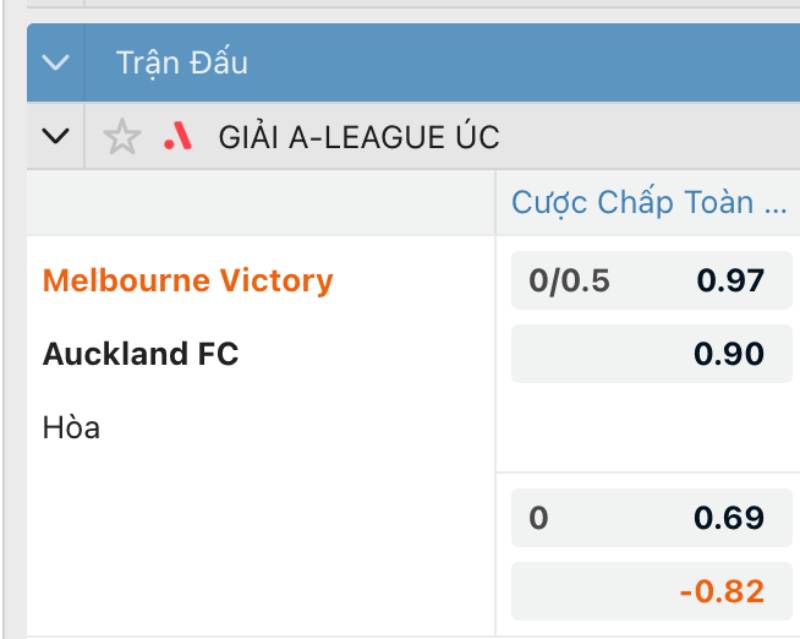Bet on Melbourne Victory at 0.97

click(731, 281)
